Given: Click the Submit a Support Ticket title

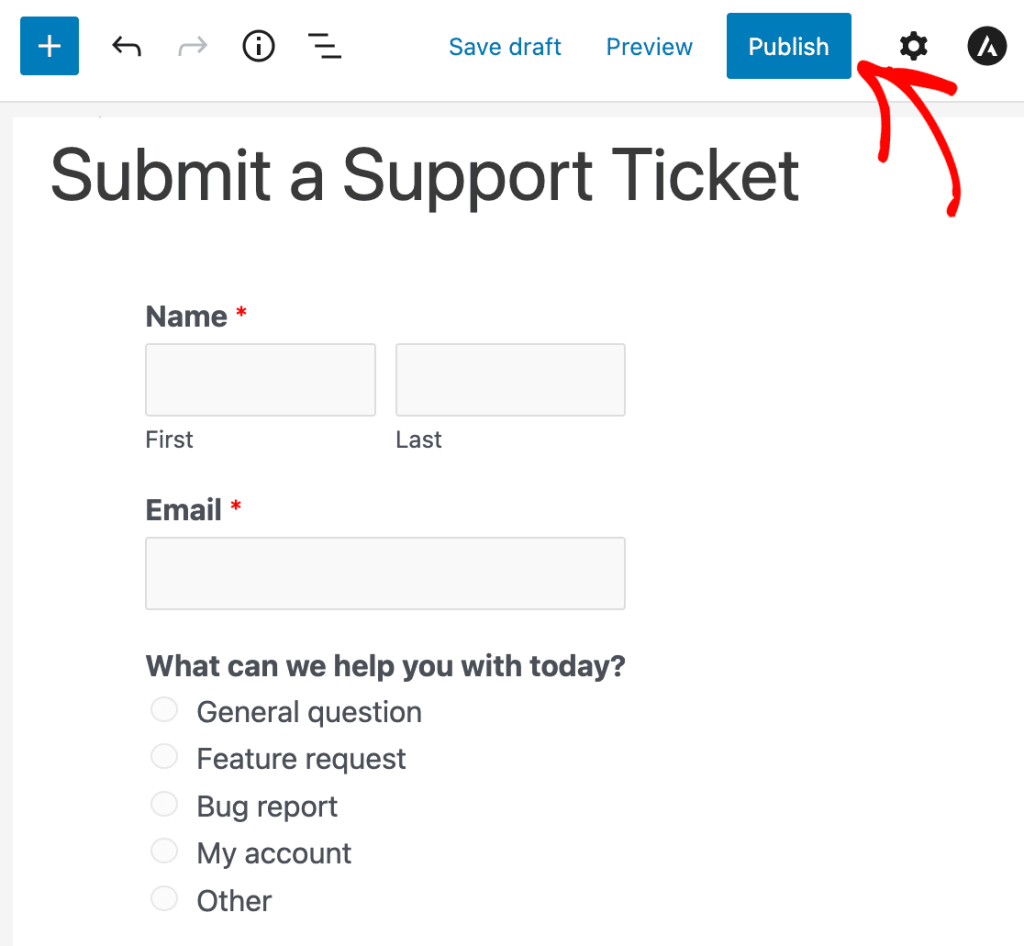Looking at the screenshot, I should (x=425, y=175).
